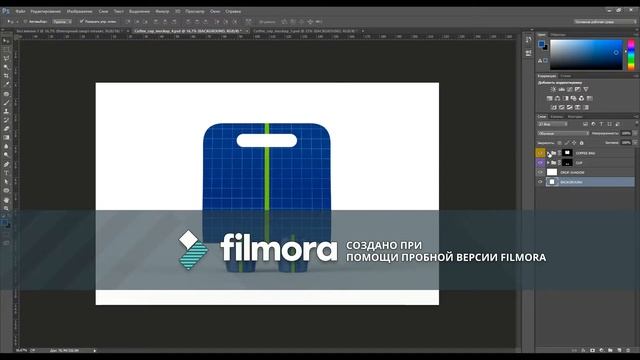Select the Clone Stamp tool
The image size is (640, 360).
coord(6,111)
